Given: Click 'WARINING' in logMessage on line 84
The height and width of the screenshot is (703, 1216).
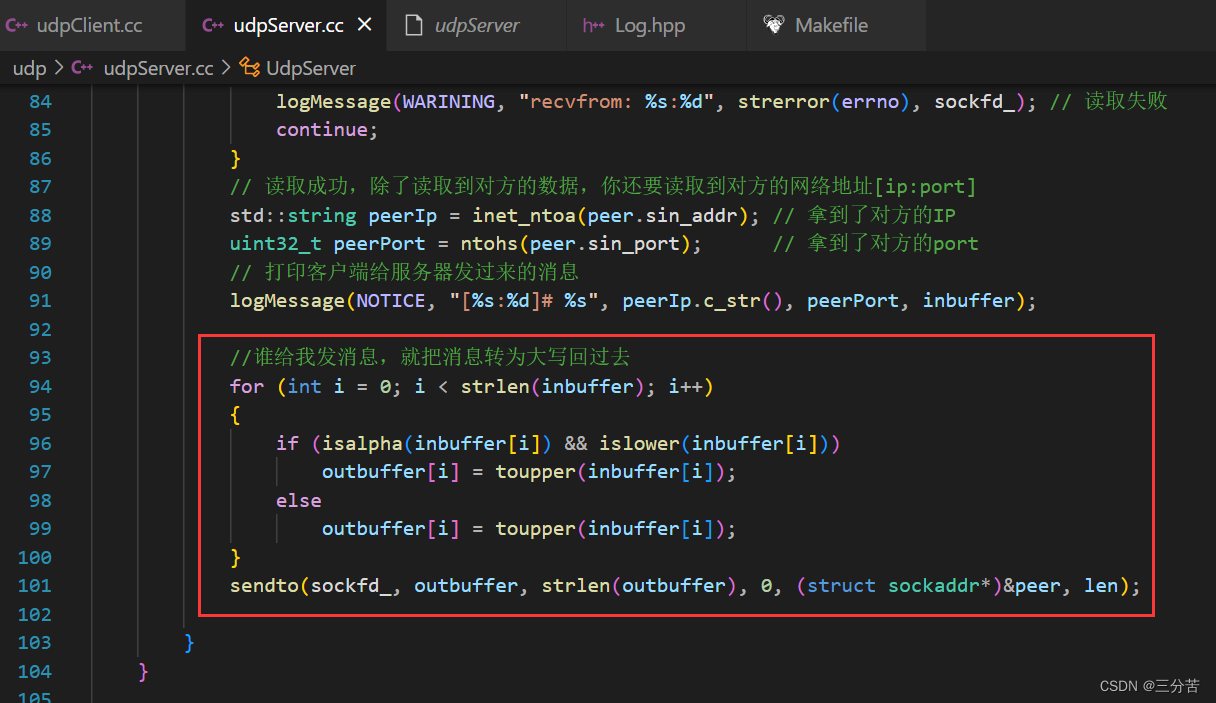Looking at the screenshot, I should [449, 101].
